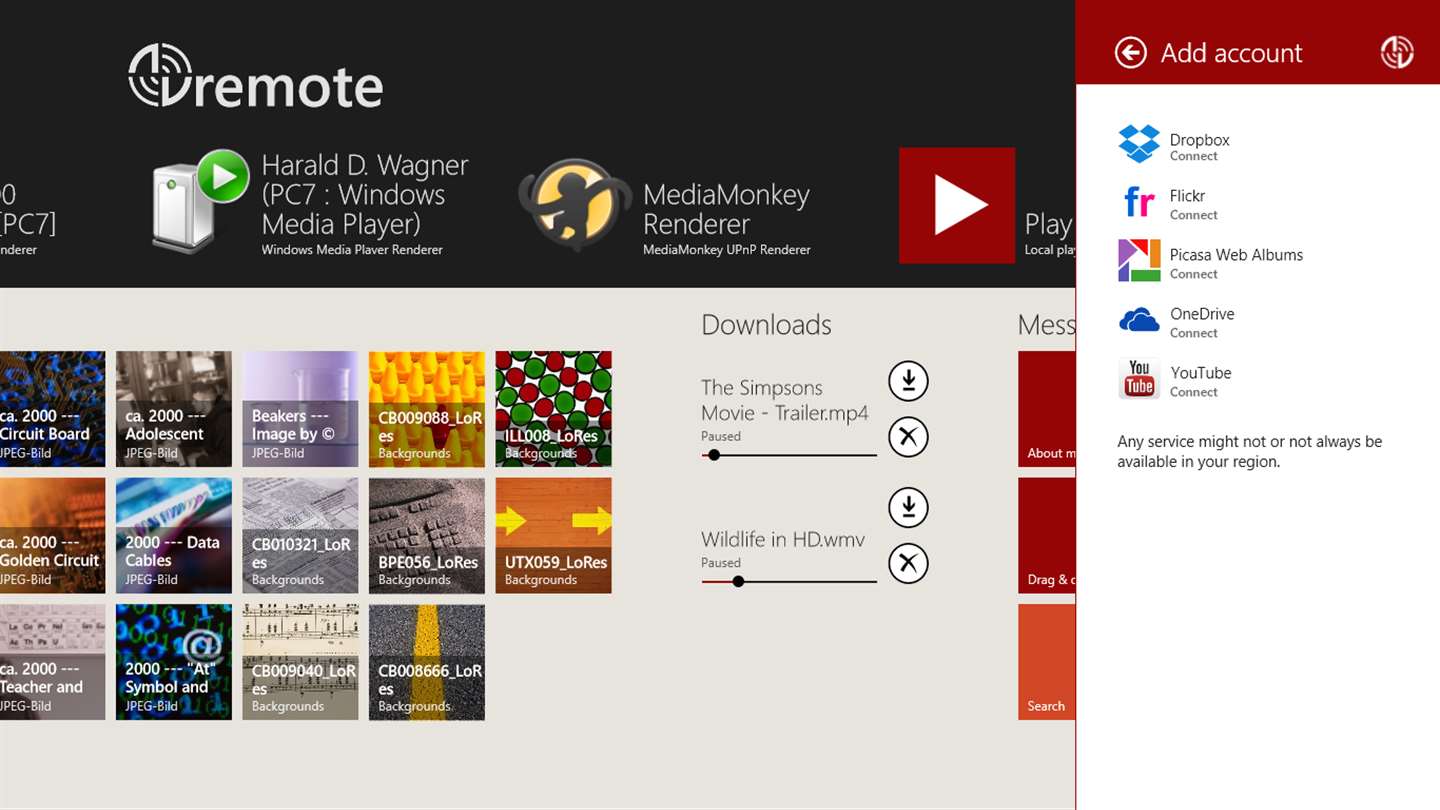Open ILL008_LoRes dots thumbnail
The width and height of the screenshot is (1440, 810).
pyautogui.click(x=553, y=409)
